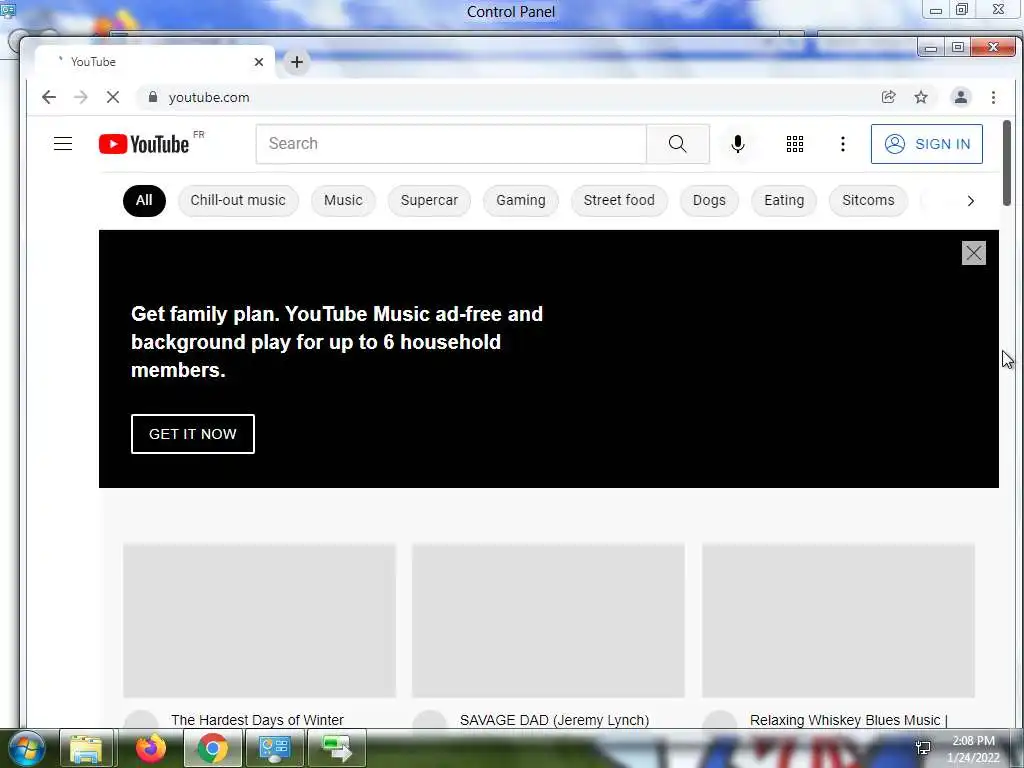Open the YouTube apps grid icon
The width and height of the screenshot is (1024, 768).
tap(795, 144)
